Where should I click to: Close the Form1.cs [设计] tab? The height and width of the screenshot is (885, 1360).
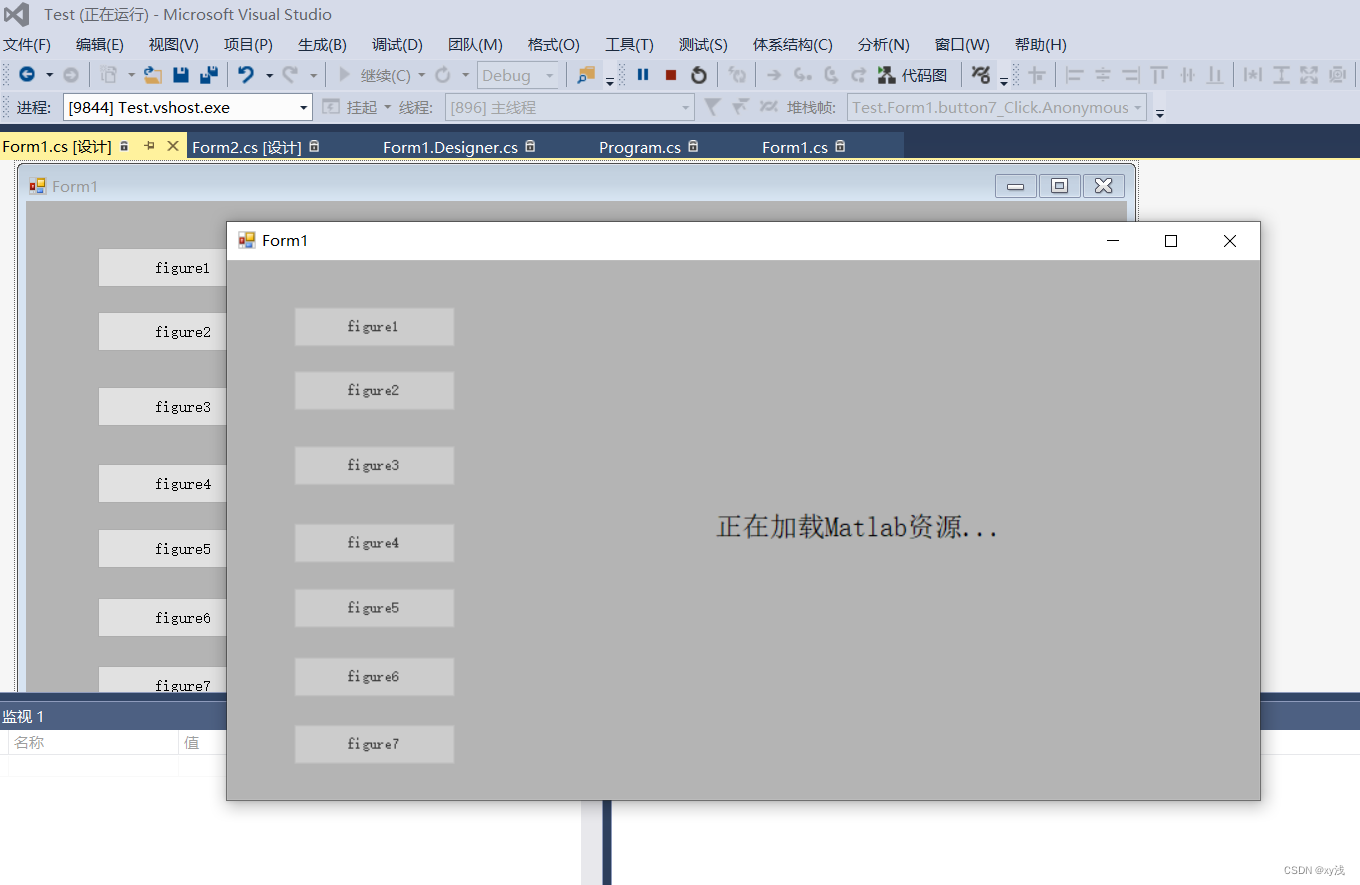[172, 146]
